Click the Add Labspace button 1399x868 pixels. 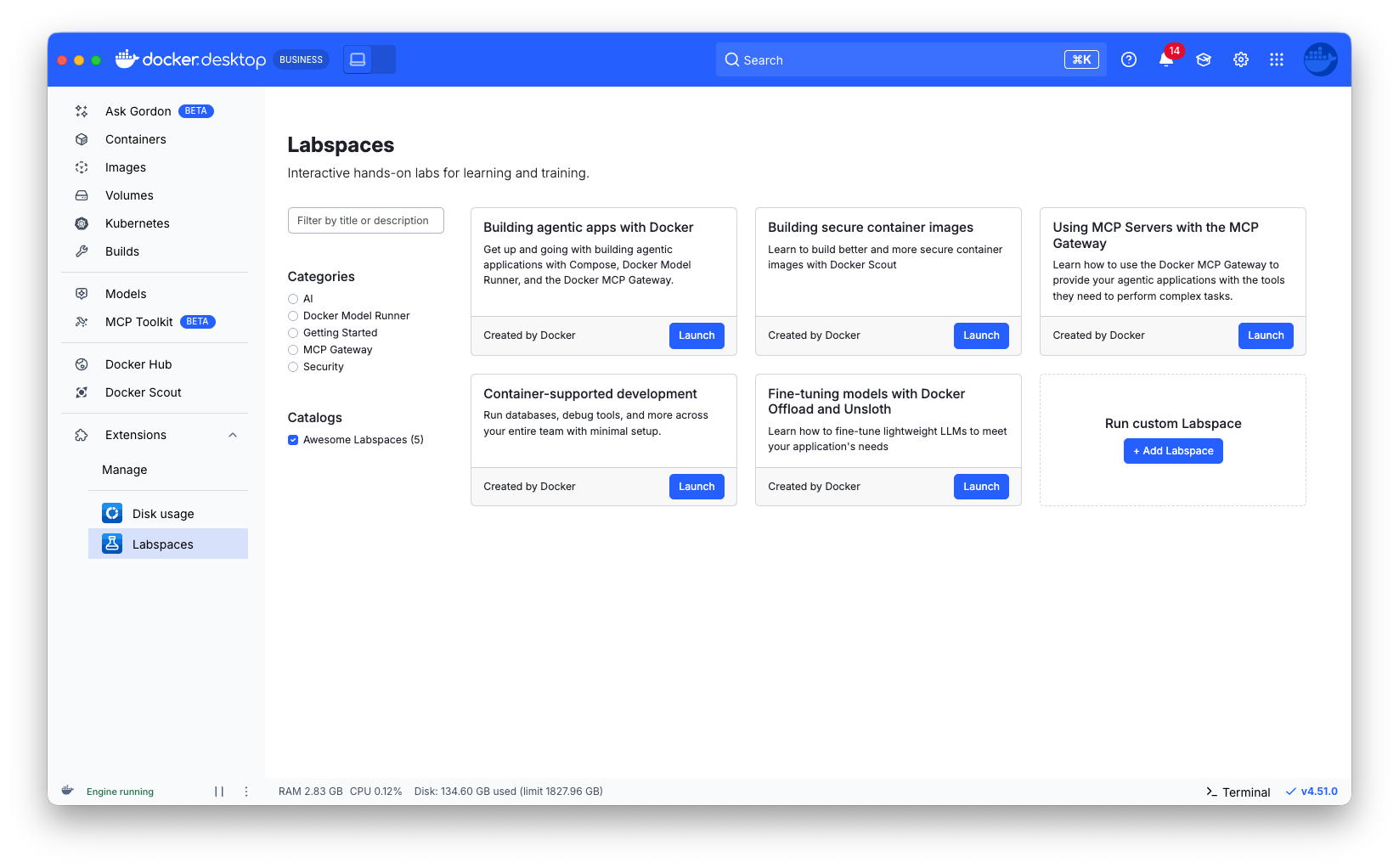coord(1173,451)
